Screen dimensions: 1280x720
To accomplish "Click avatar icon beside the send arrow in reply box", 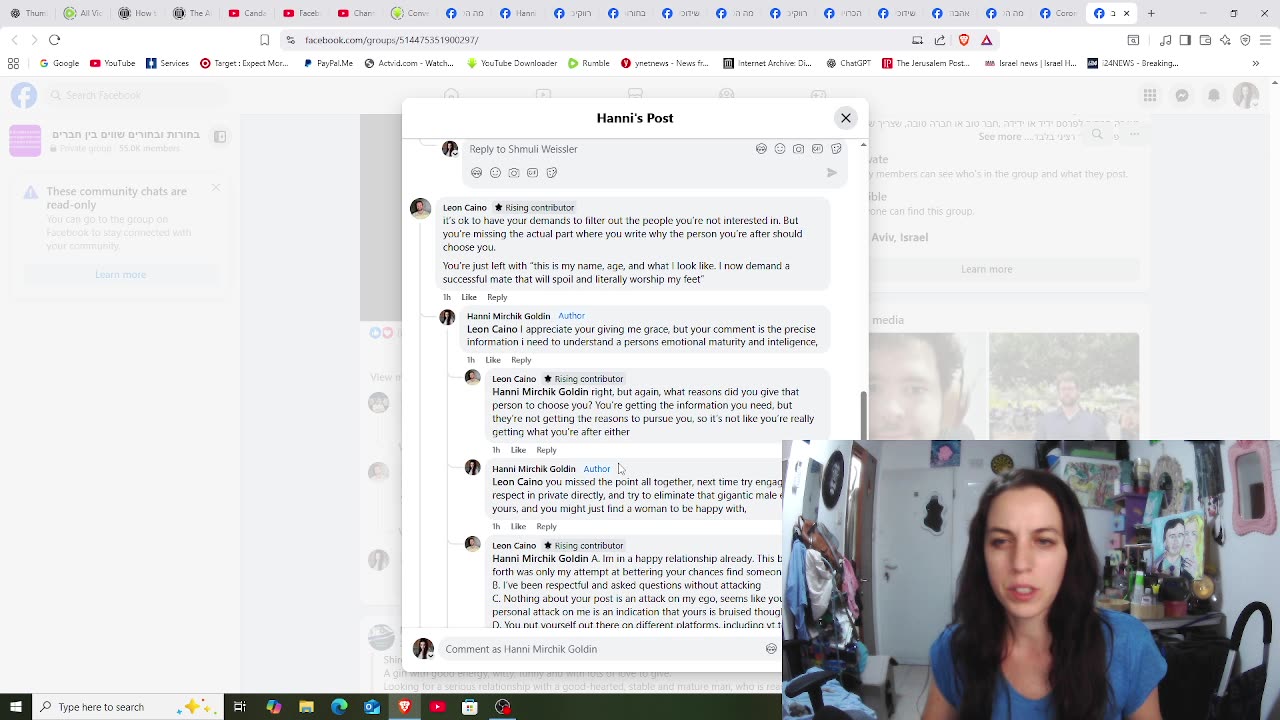I will 476,173.
